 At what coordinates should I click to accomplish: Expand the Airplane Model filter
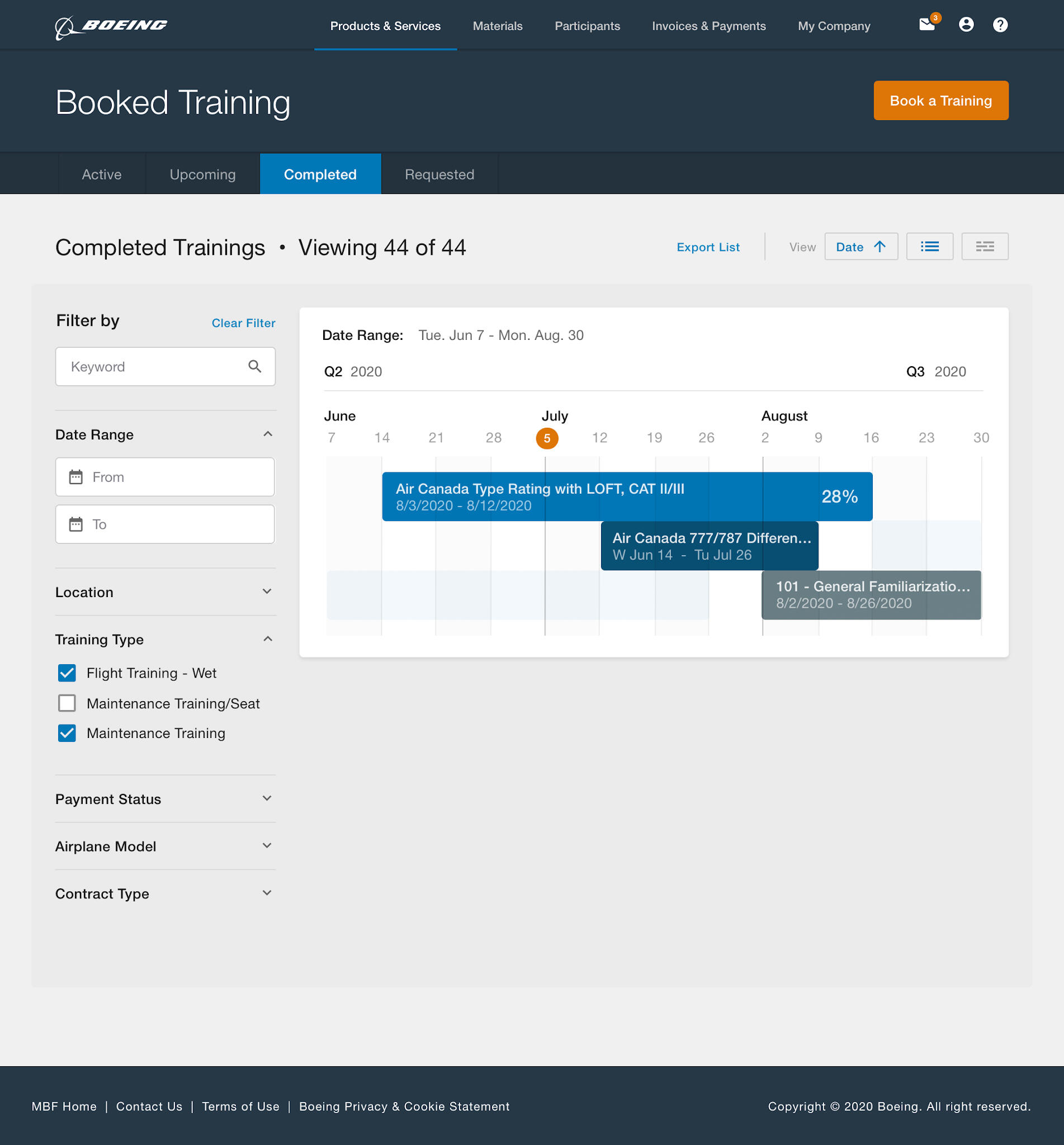coord(267,846)
